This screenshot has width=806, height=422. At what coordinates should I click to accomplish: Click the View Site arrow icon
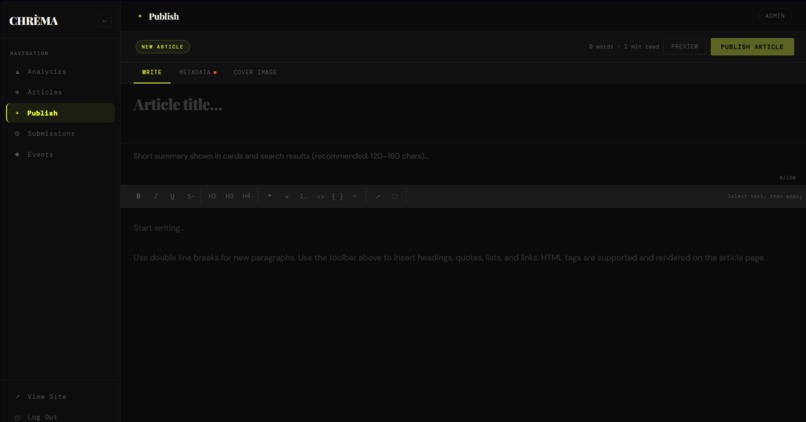(17, 397)
